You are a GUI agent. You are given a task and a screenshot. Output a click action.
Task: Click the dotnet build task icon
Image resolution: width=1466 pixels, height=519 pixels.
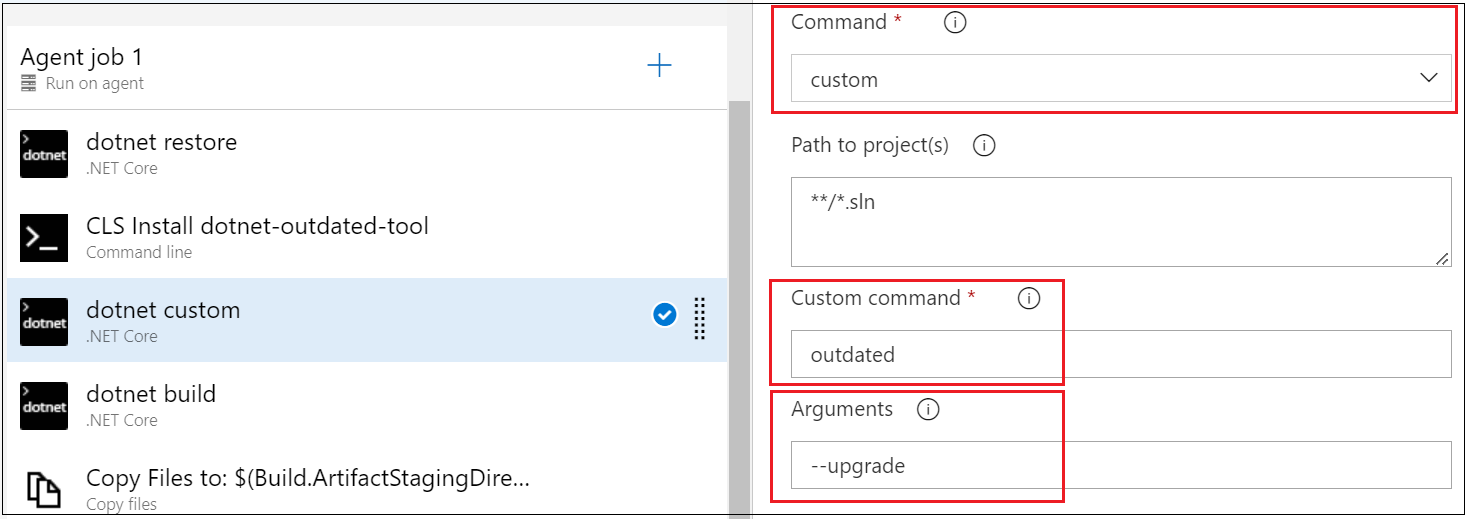tap(44, 406)
